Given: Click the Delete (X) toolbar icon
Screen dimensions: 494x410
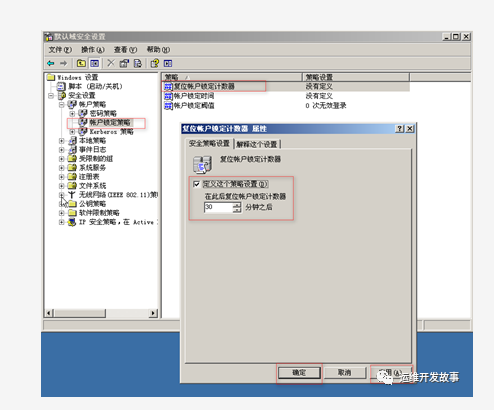Looking at the screenshot, I should (111, 63).
